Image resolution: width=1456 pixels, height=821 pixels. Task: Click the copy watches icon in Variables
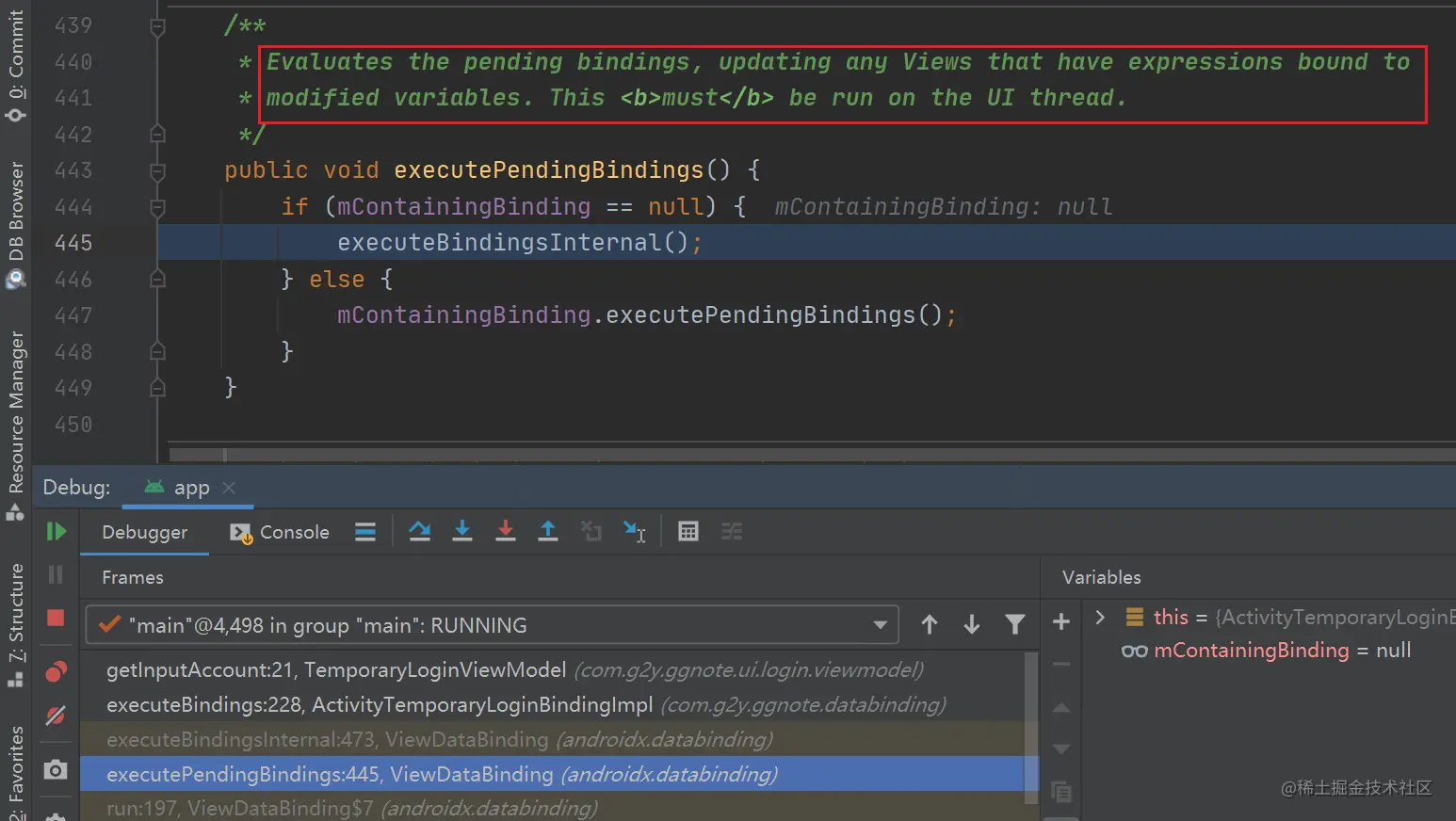click(x=1061, y=792)
